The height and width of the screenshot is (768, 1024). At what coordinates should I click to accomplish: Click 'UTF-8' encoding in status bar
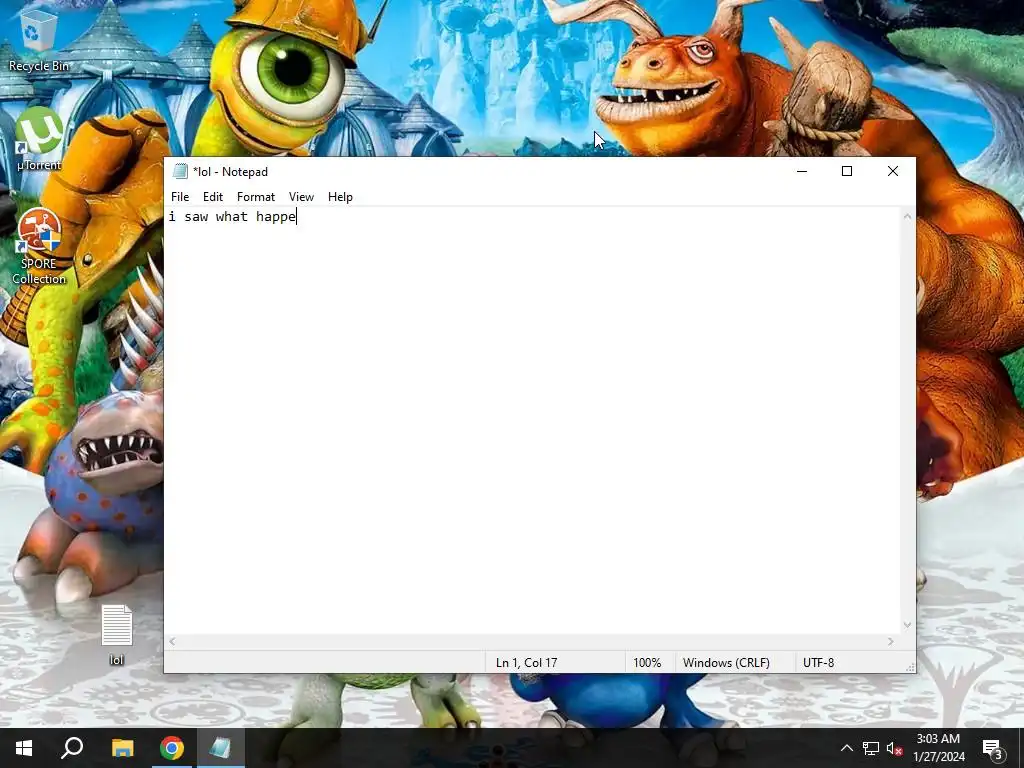click(x=819, y=662)
